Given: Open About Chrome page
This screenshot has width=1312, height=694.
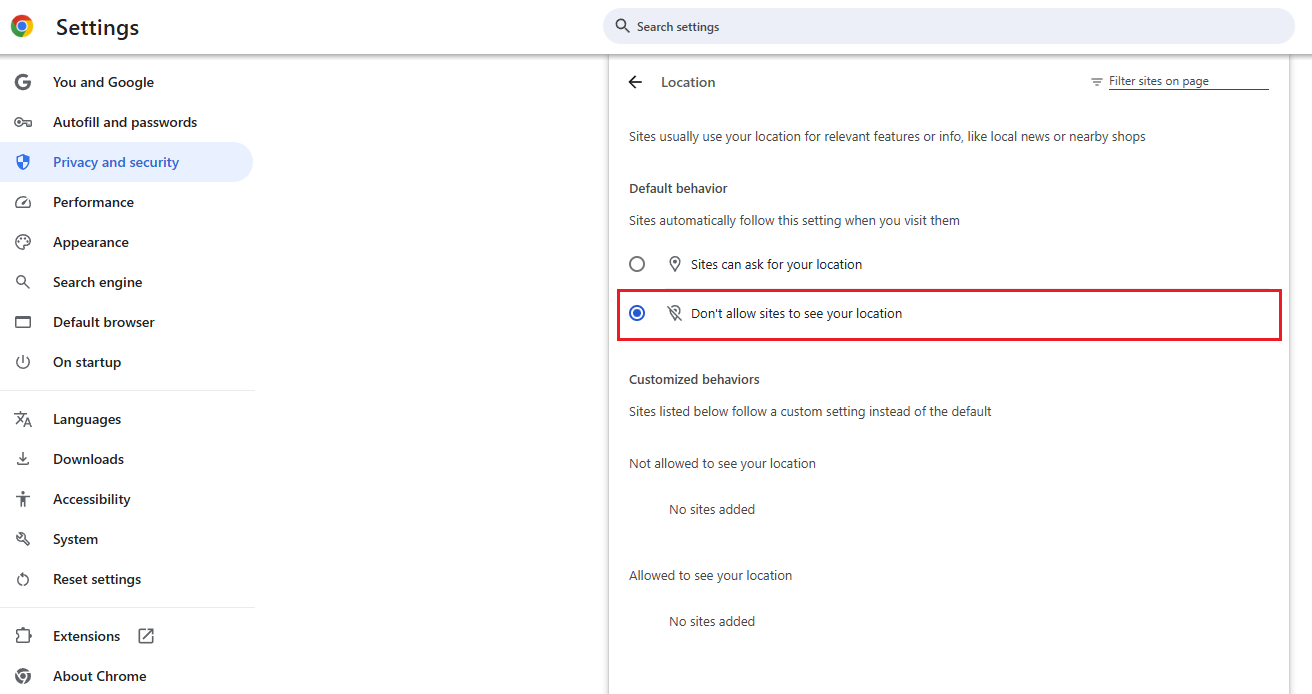Looking at the screenshot, I should click(99, 676).
